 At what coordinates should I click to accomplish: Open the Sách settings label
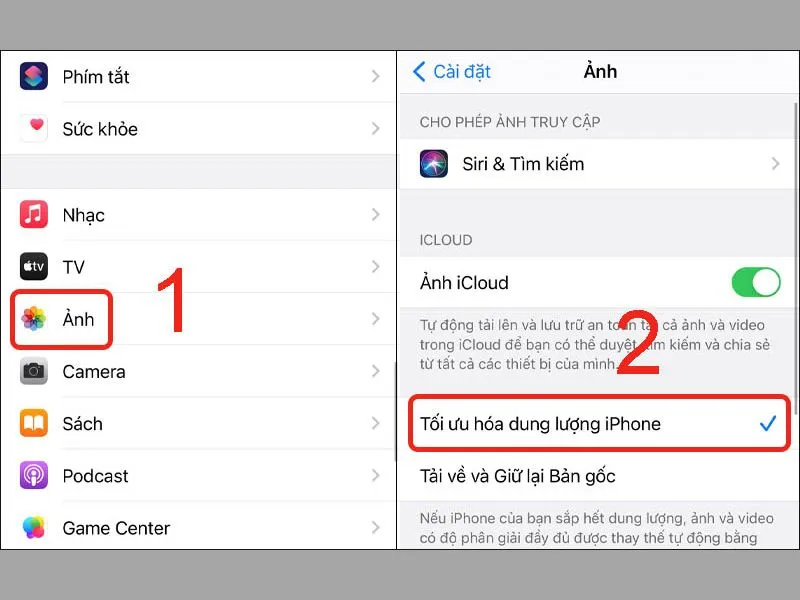(x=83, y=423)
